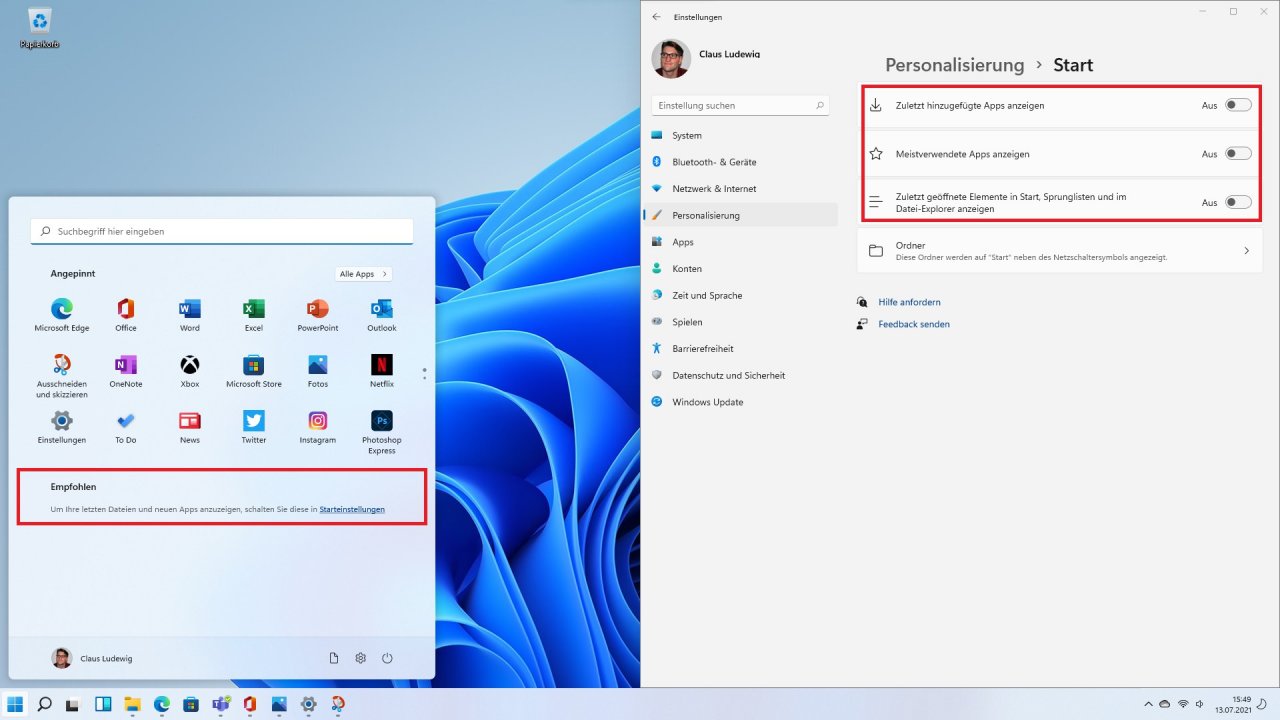The width and height of the screenshot is (1280, 720).
Task: Follow the Starteinstellungen link under Empfohlen
Action: pos(352,509)
